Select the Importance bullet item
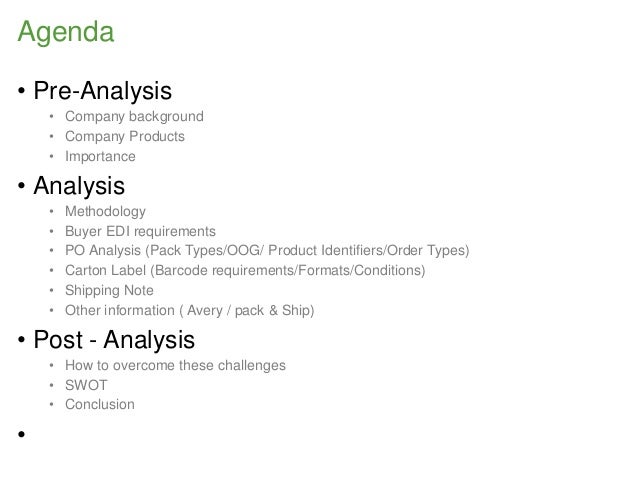 point(100,156)
